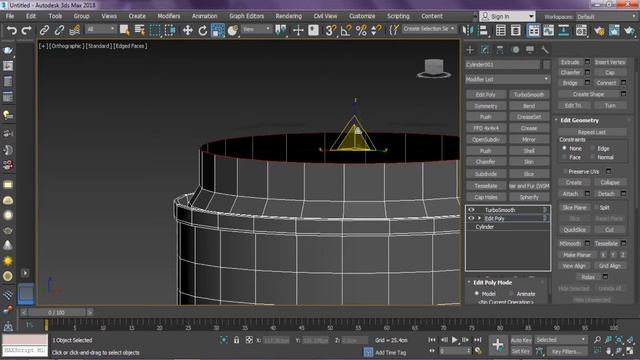The image size is (640, 360).
Task: Select the Animate radio button
Action: pyautogui.click(x=511, y=293)
